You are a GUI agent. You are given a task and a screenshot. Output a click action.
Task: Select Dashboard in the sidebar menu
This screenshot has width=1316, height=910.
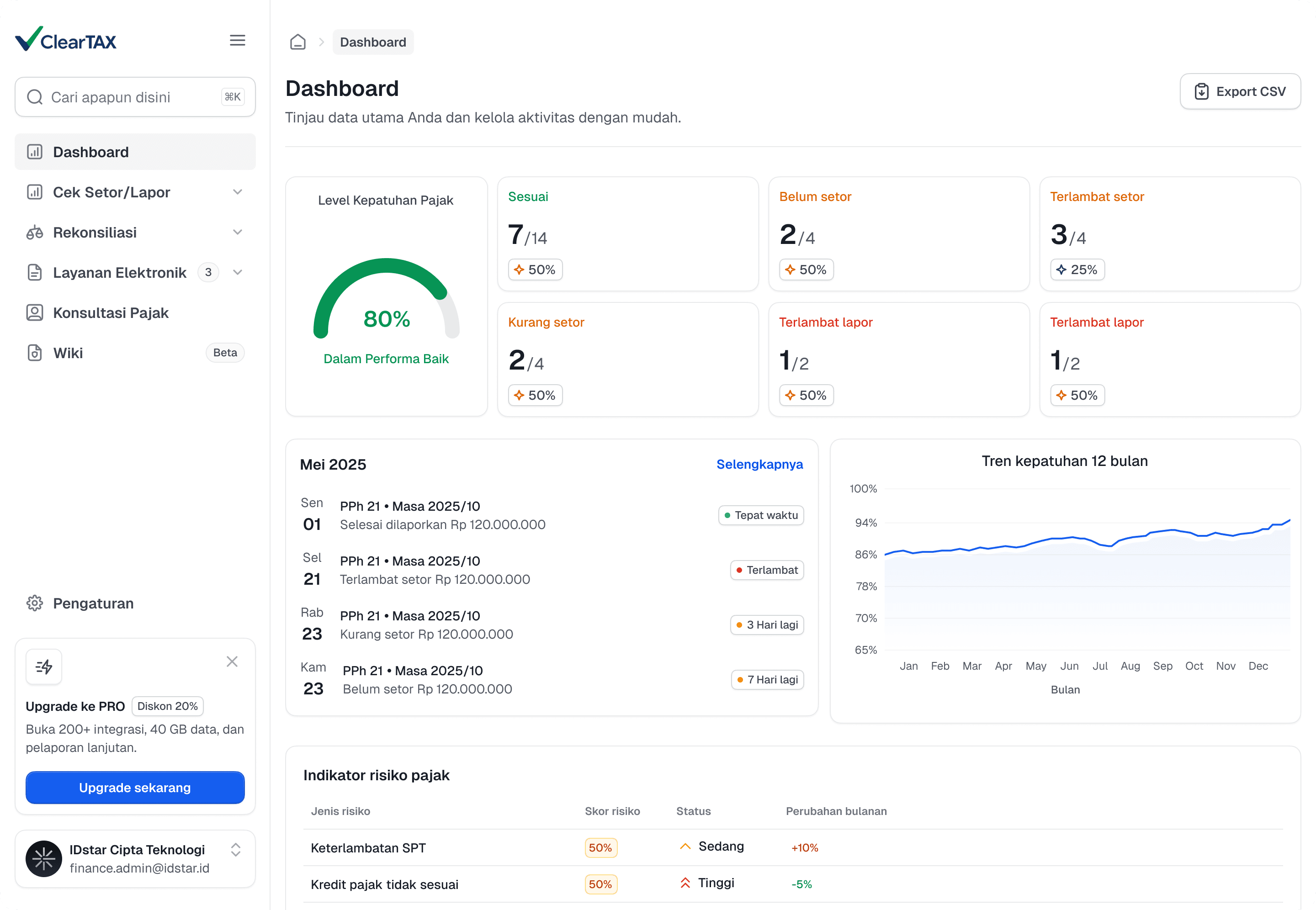135,152
